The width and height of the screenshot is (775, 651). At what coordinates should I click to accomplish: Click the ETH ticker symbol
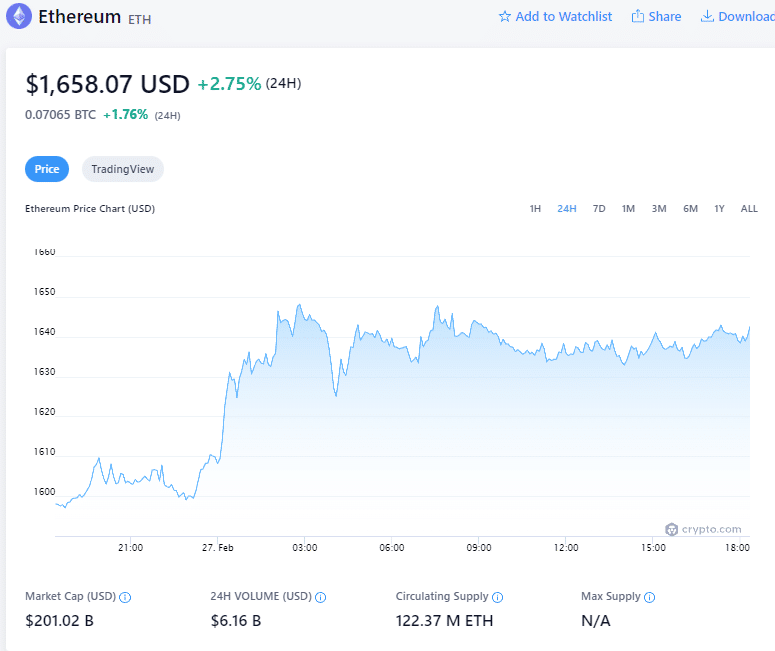point(139,20)
